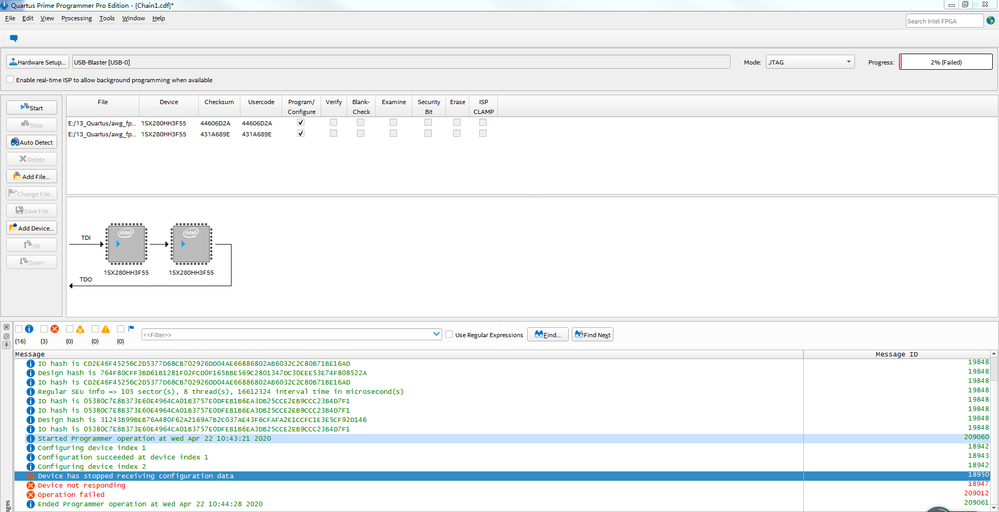This screenshot has height=512, width=999.
Task: Uncheck Program/Configure for the first file row
Action: pyautogui.click(x=300, y=122)
